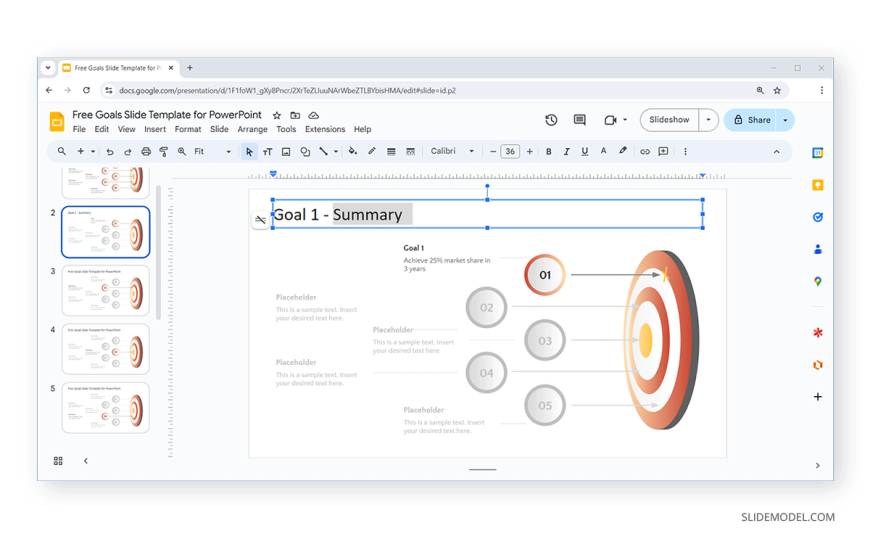Select slide 5 thumbnail
This screenshot has height=539, width=870.
click(x=105, y=408)
